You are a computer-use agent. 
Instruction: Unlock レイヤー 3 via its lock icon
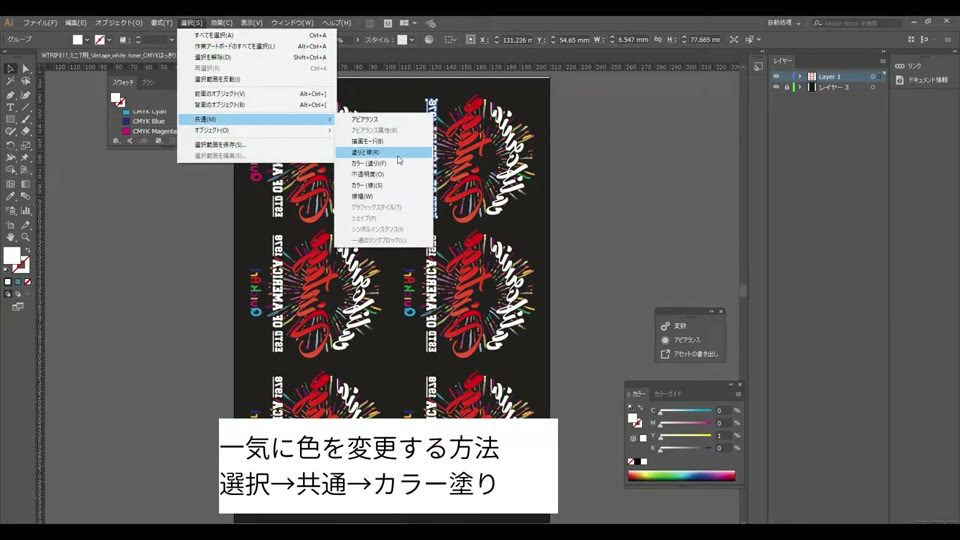(787, 88)
